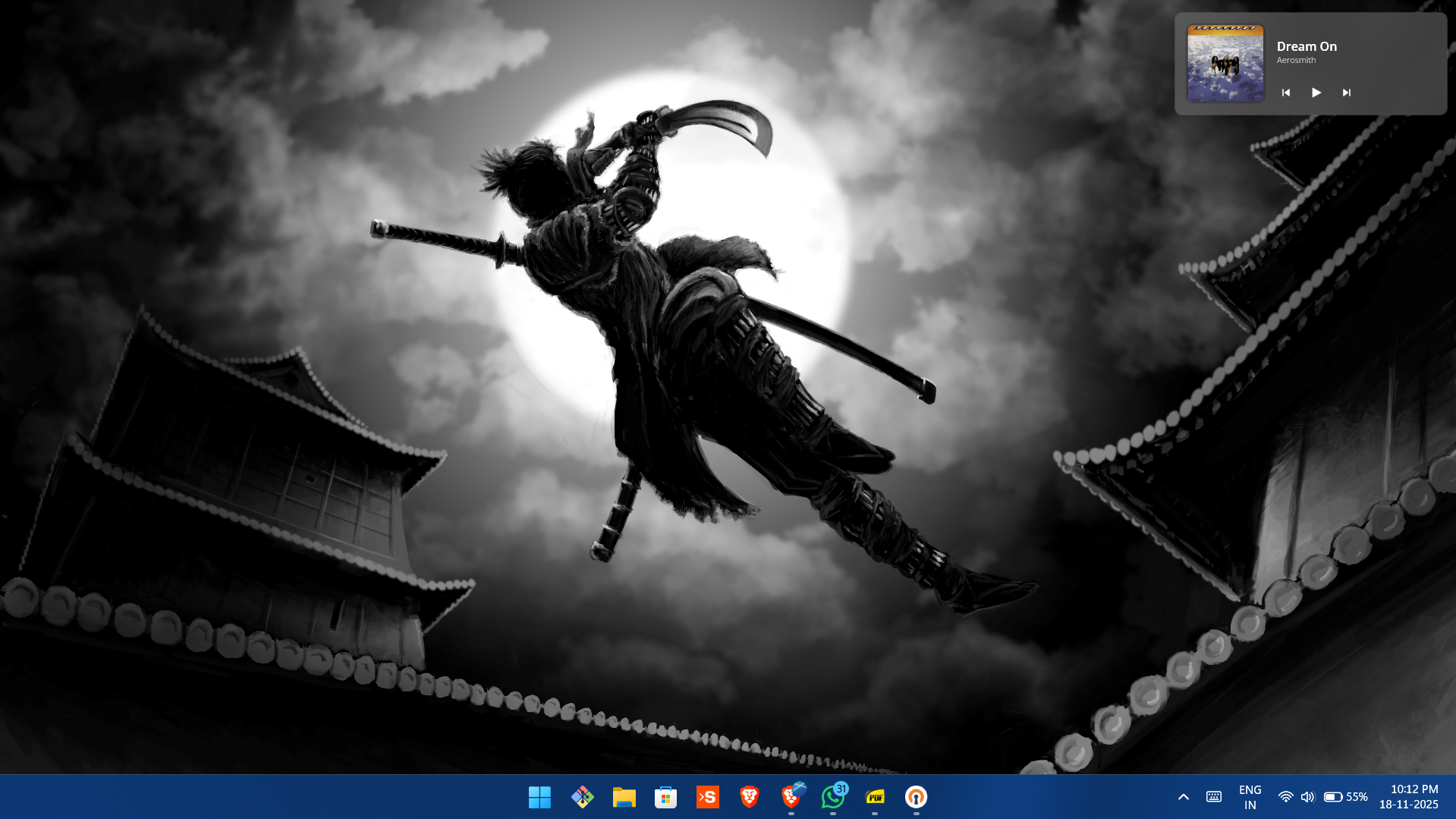Open the Wi-Fi network quick settings
This screenshot has height=819, width=1456.
coord(1285,797)
